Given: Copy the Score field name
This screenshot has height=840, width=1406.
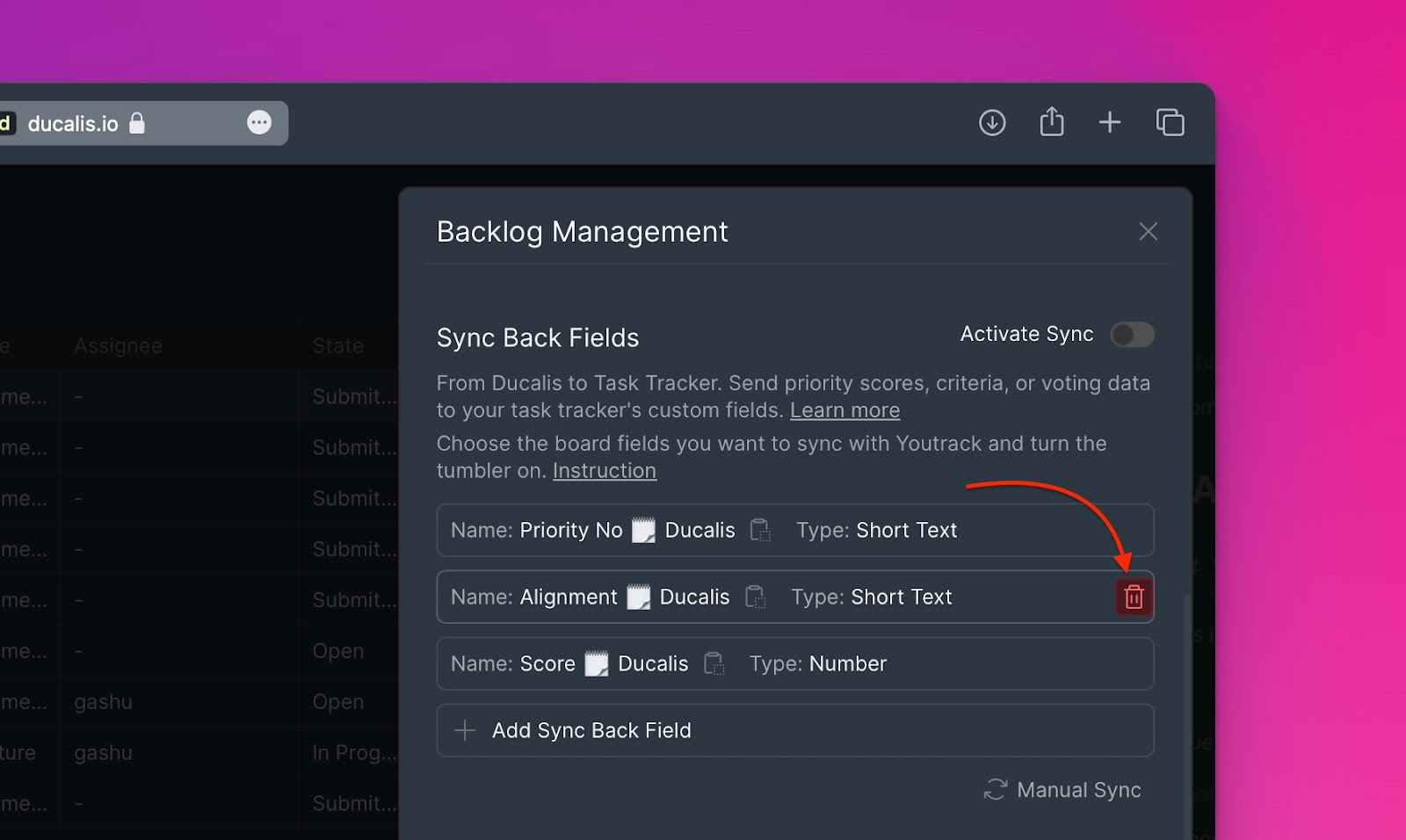Looking at the screenshot, I should tap(714, 664).
